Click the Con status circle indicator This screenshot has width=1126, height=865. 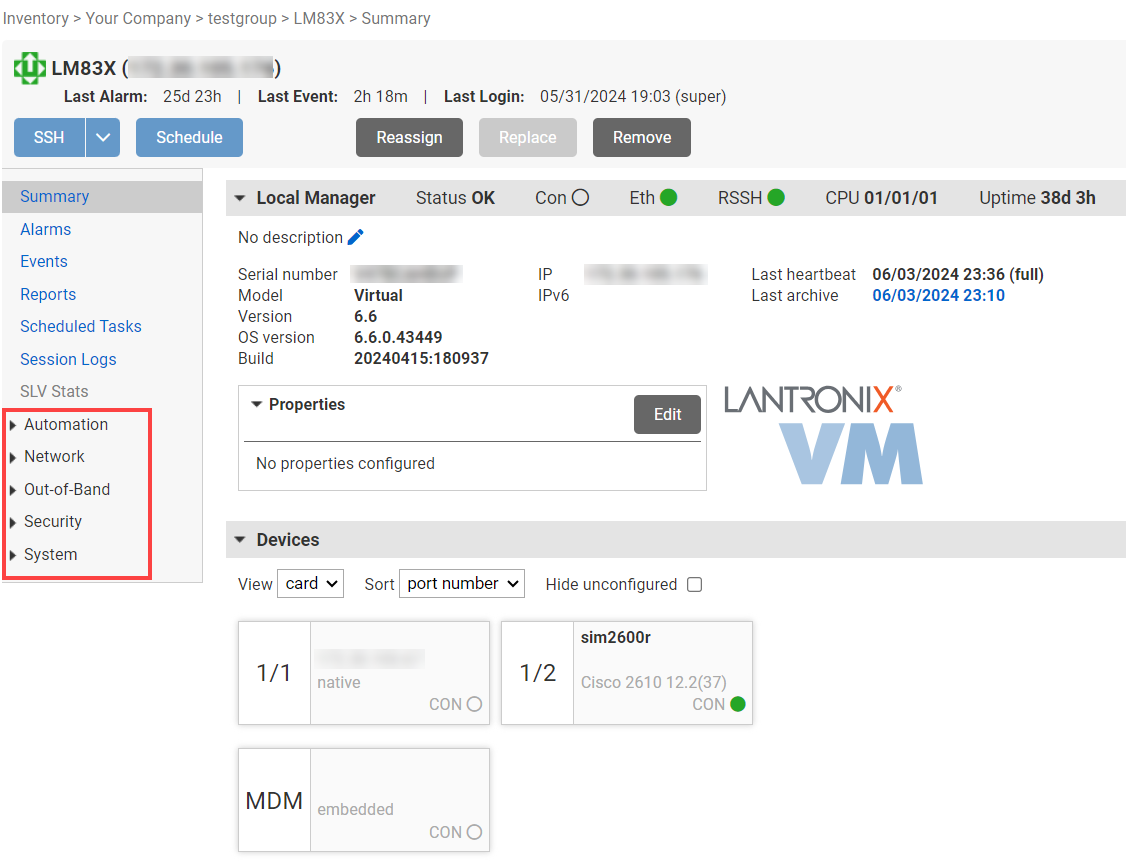point(580,197)
